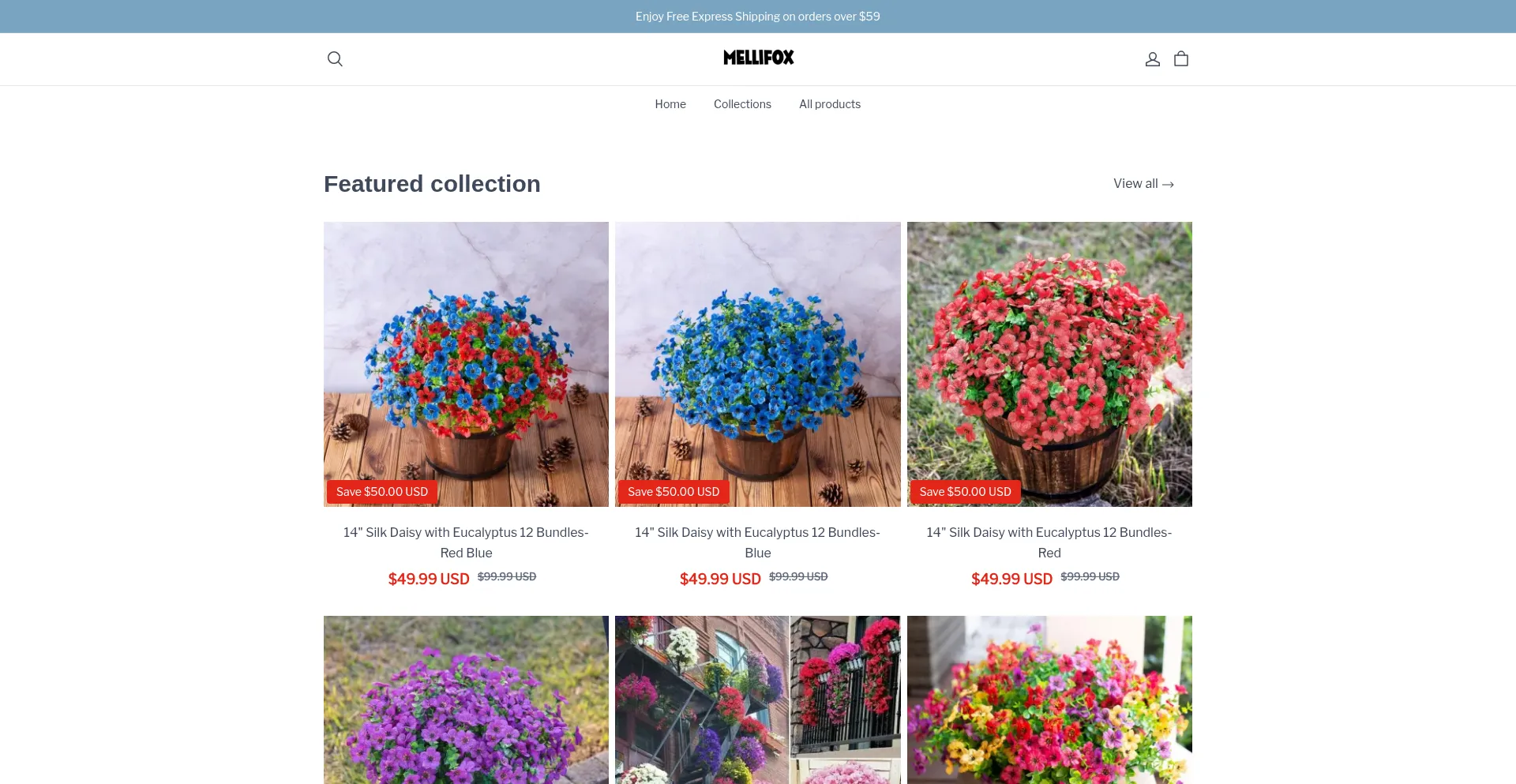Open the search magnifier icon
Screen dimensions: 1516x784
[x=335, y=59]
